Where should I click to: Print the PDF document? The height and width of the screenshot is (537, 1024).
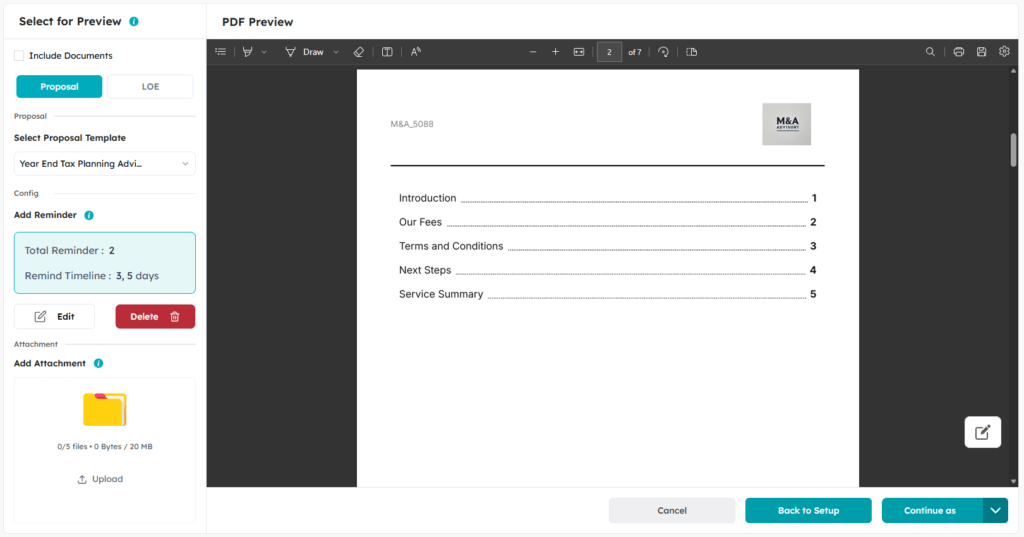click(959, 52)
